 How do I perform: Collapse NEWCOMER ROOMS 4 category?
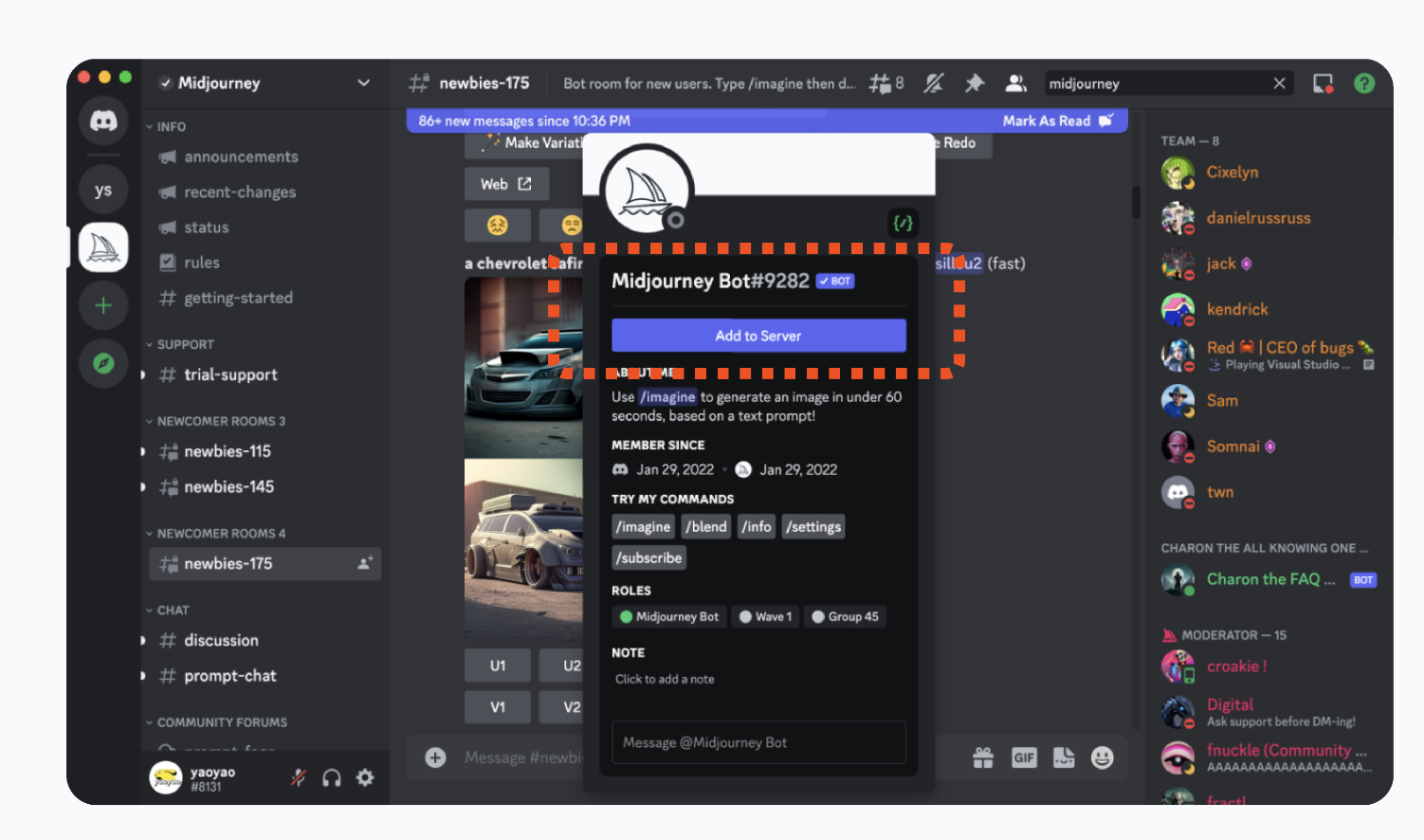click(215, 534)
